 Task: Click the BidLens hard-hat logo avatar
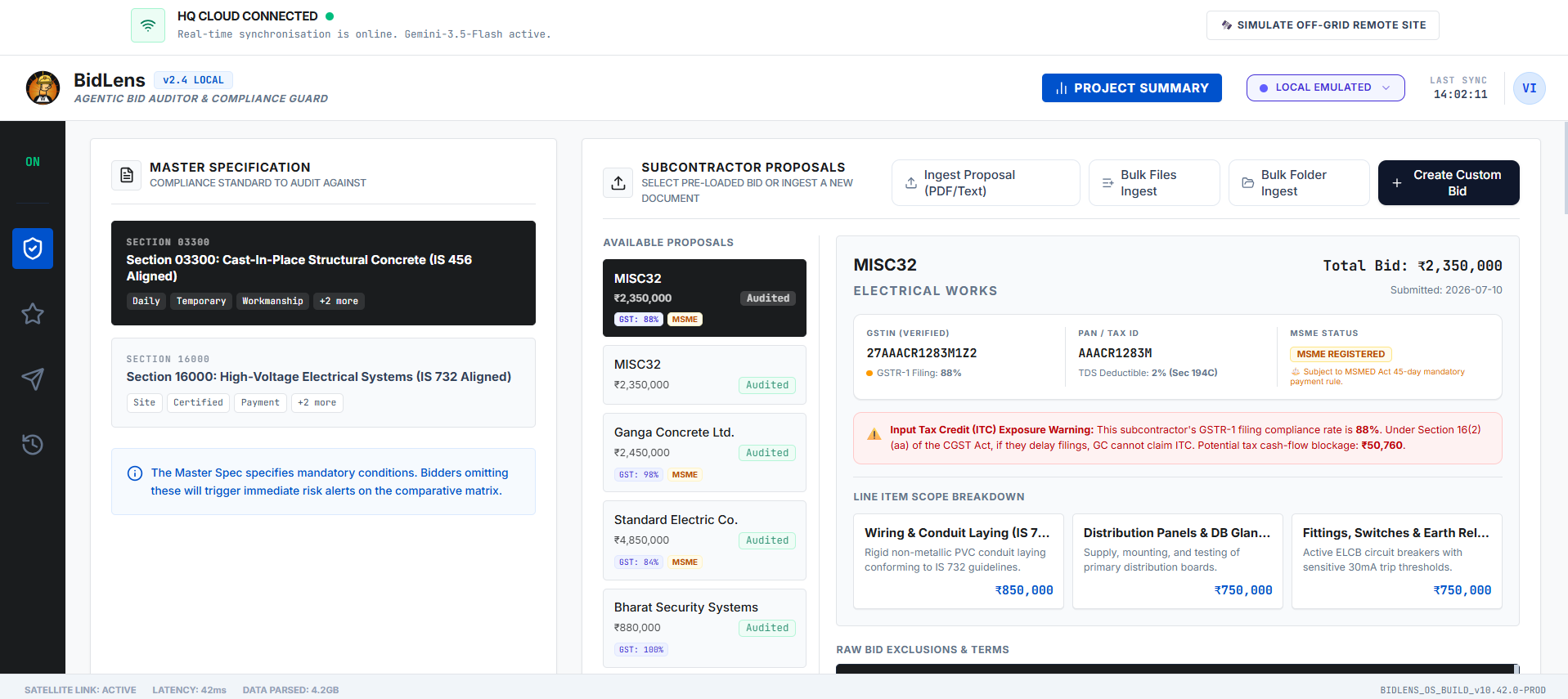43,87
